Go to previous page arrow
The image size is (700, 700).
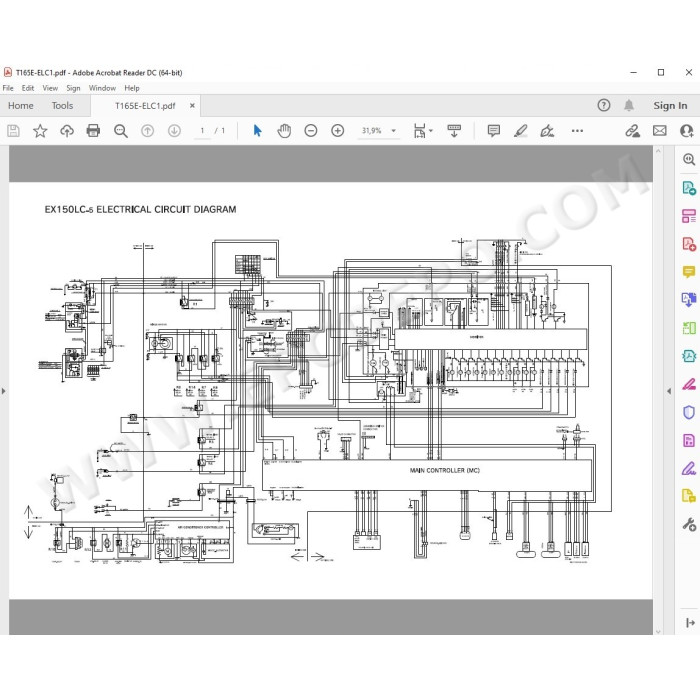(x=147, y=131)
